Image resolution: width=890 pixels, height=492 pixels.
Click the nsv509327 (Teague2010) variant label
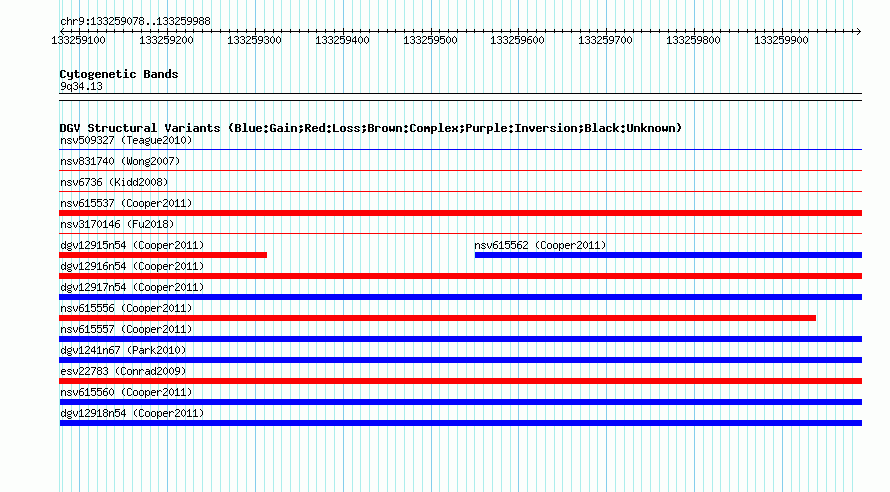[x=126, y=140]
